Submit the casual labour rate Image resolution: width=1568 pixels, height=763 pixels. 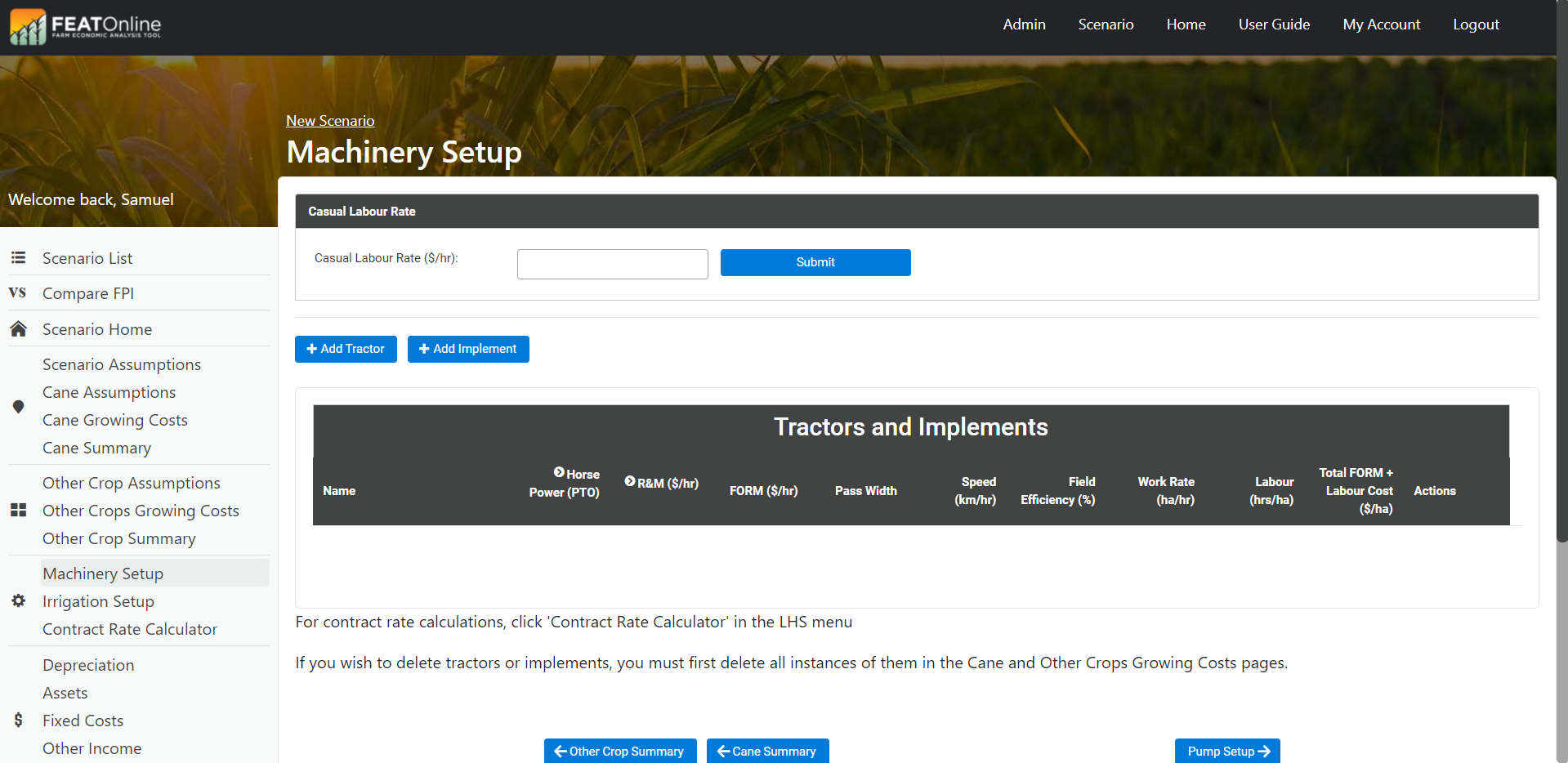point(815,262)
